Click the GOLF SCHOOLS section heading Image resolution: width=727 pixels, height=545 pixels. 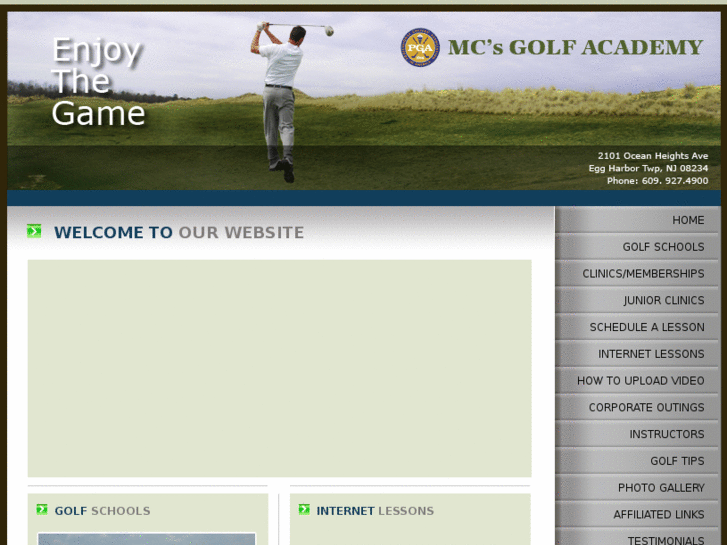click(102, 511)
